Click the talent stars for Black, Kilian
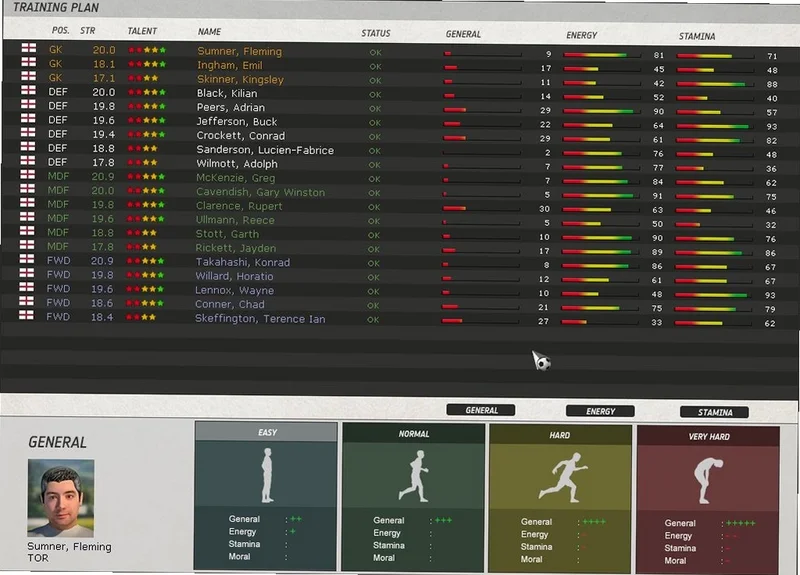Screen dimensions: 800x575 [147, 92]
